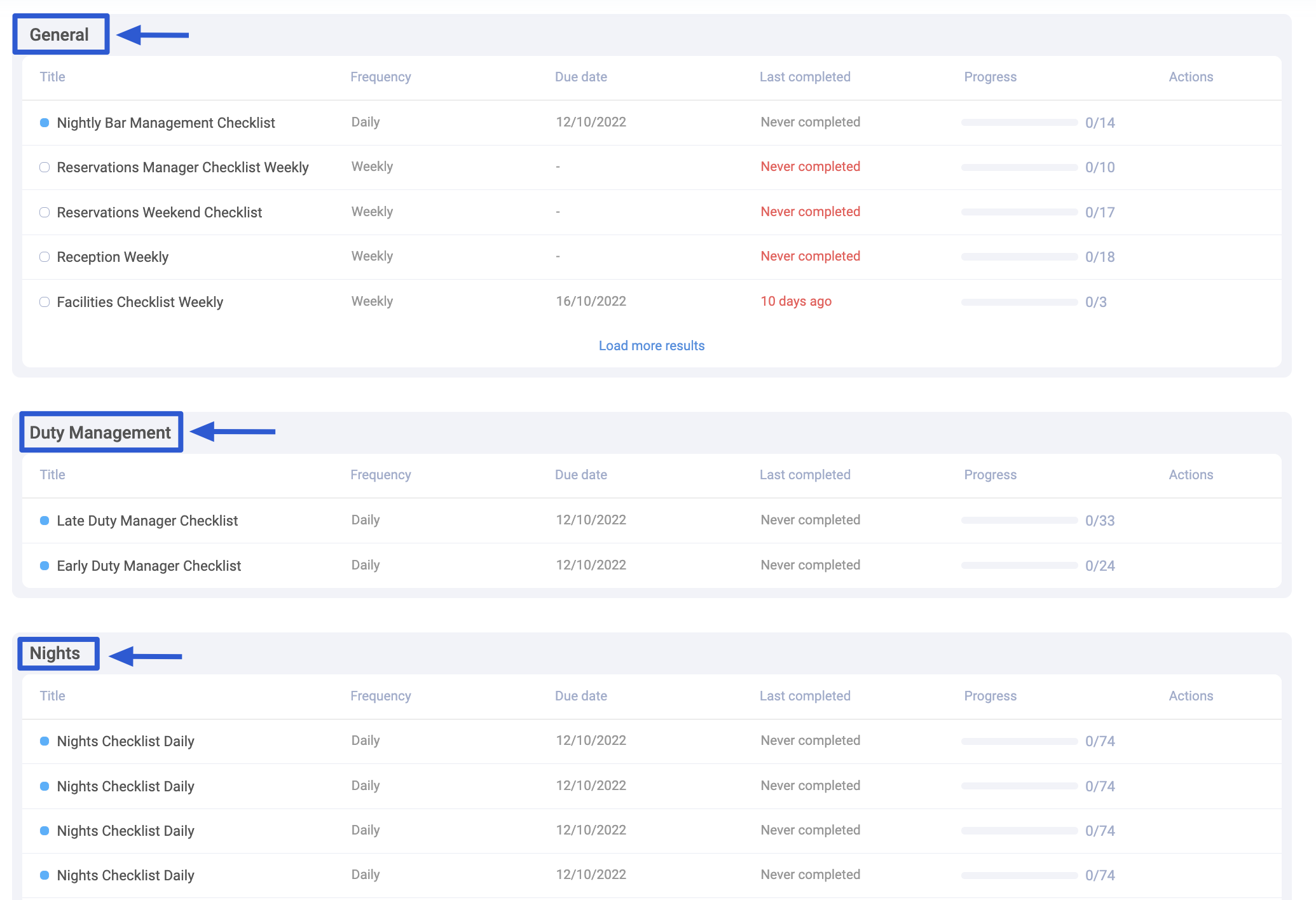1316x900 pixels.
Task: Open the Nightly Bar Management Checklist
Action: [x=166, y=123]
